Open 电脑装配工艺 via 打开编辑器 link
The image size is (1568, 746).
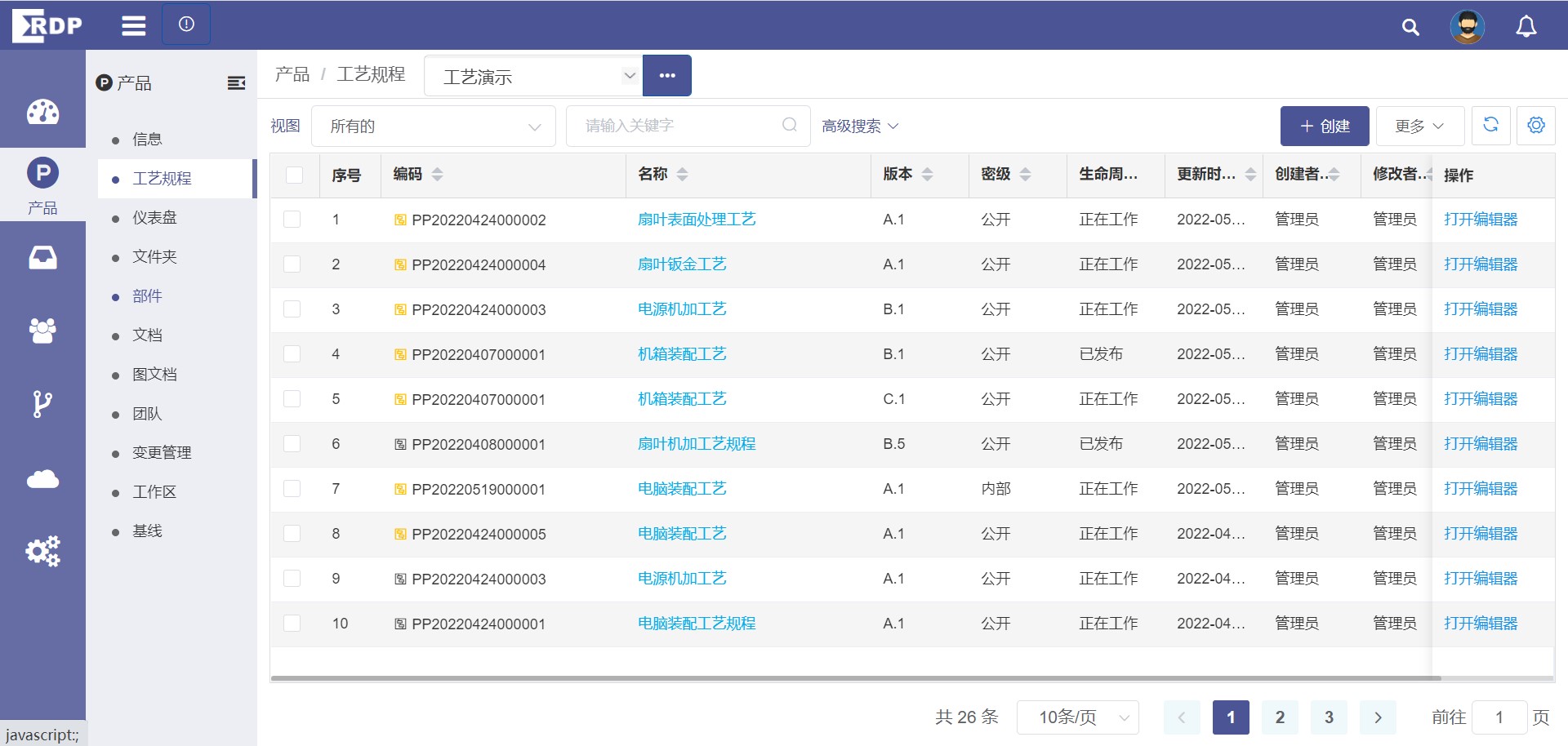pos(1481,489)
